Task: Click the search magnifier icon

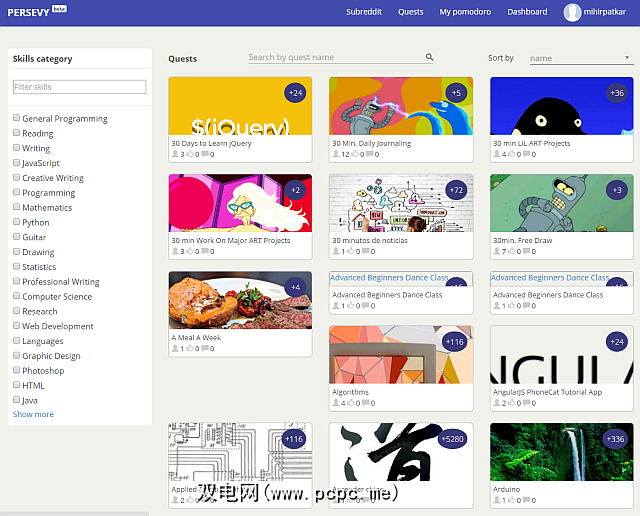Action: tap(430, 58)
